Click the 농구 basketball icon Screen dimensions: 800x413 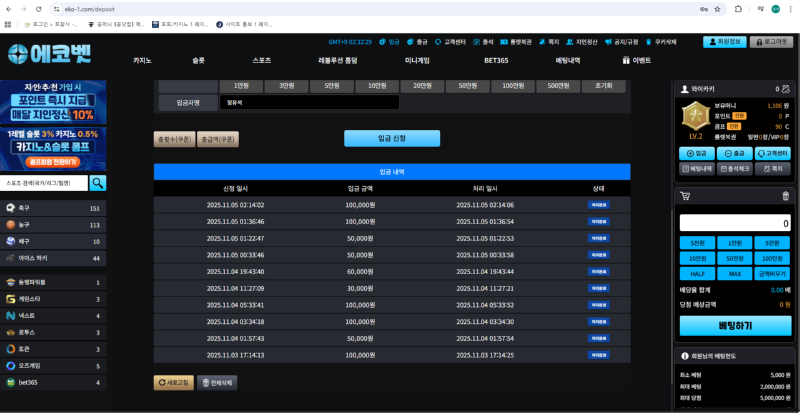coord(10,225)
